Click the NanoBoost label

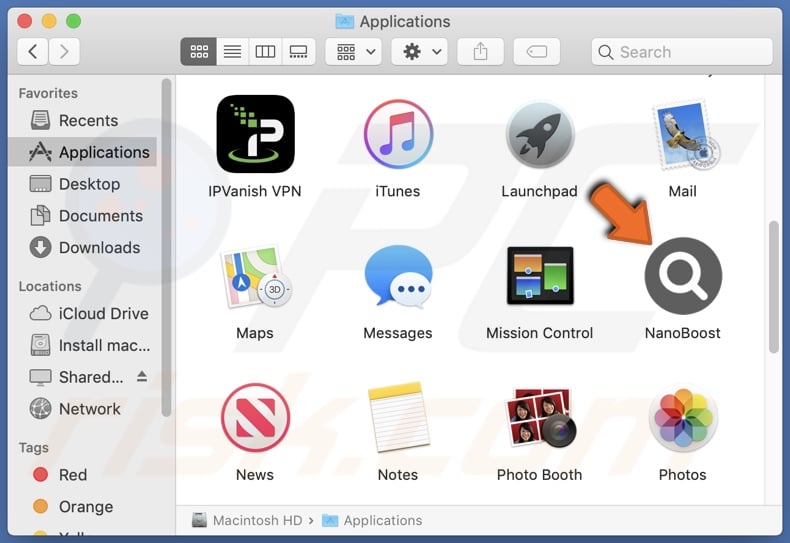point(683,333)
